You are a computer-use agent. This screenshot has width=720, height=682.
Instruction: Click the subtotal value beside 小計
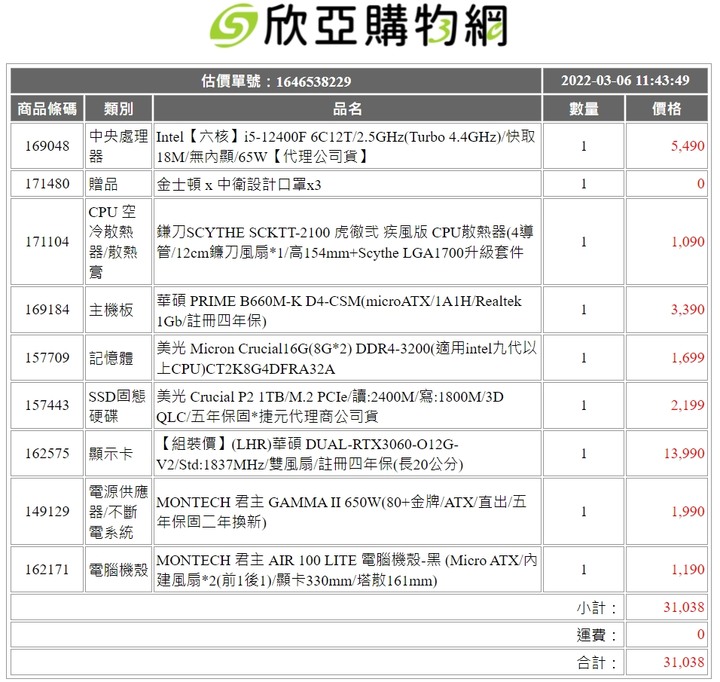pyautogui.click(x=684, y=608)
